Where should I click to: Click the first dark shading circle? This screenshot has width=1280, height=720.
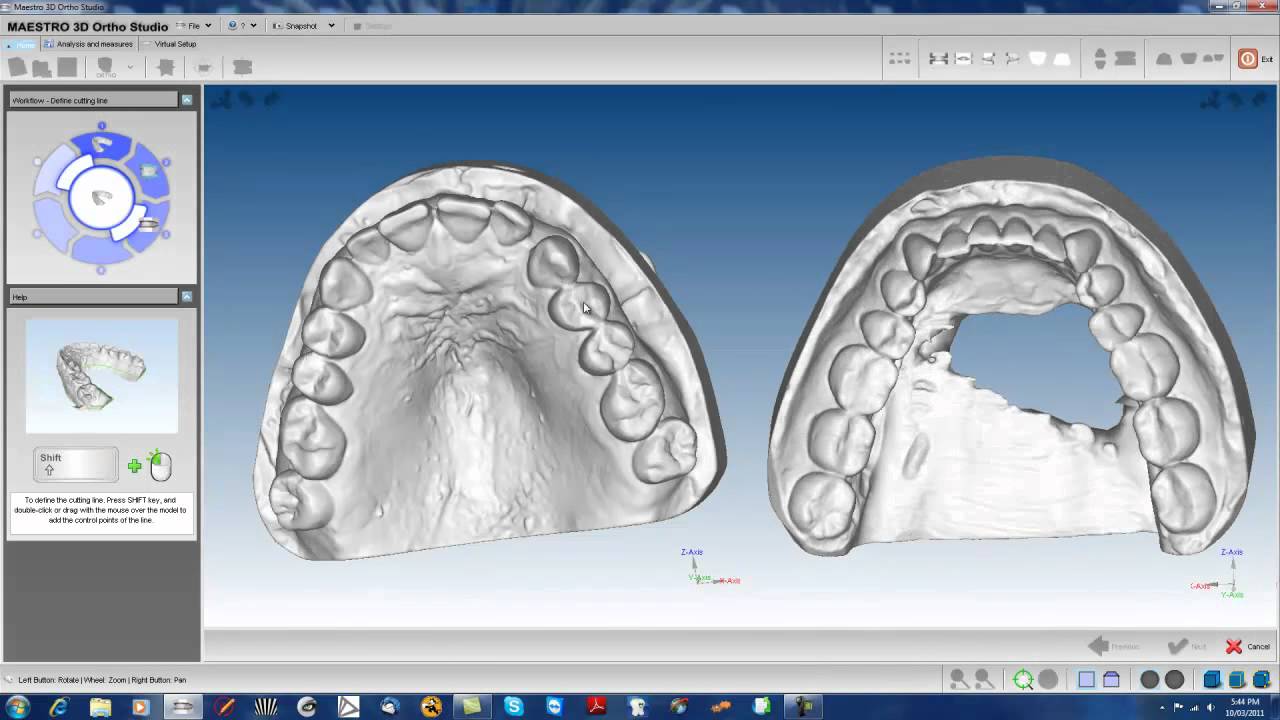pyautogui.click(x=1150, y=680)
